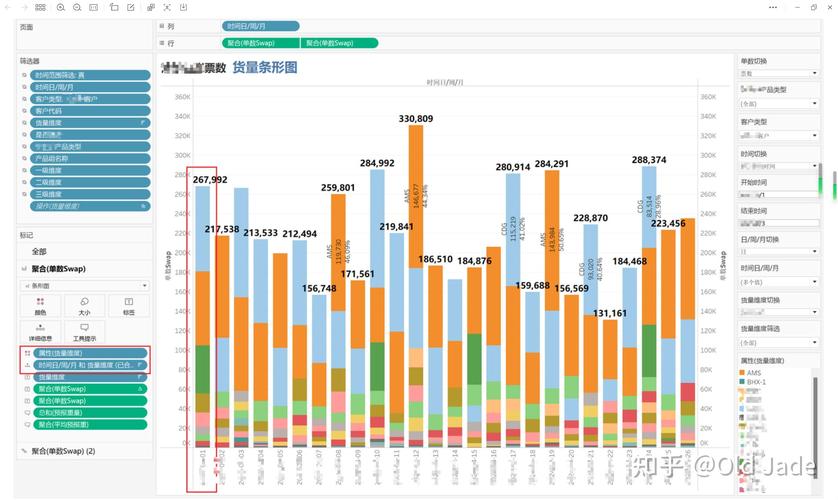
Task: Click the 行 rows shelf icon
Action: (161, 43)
